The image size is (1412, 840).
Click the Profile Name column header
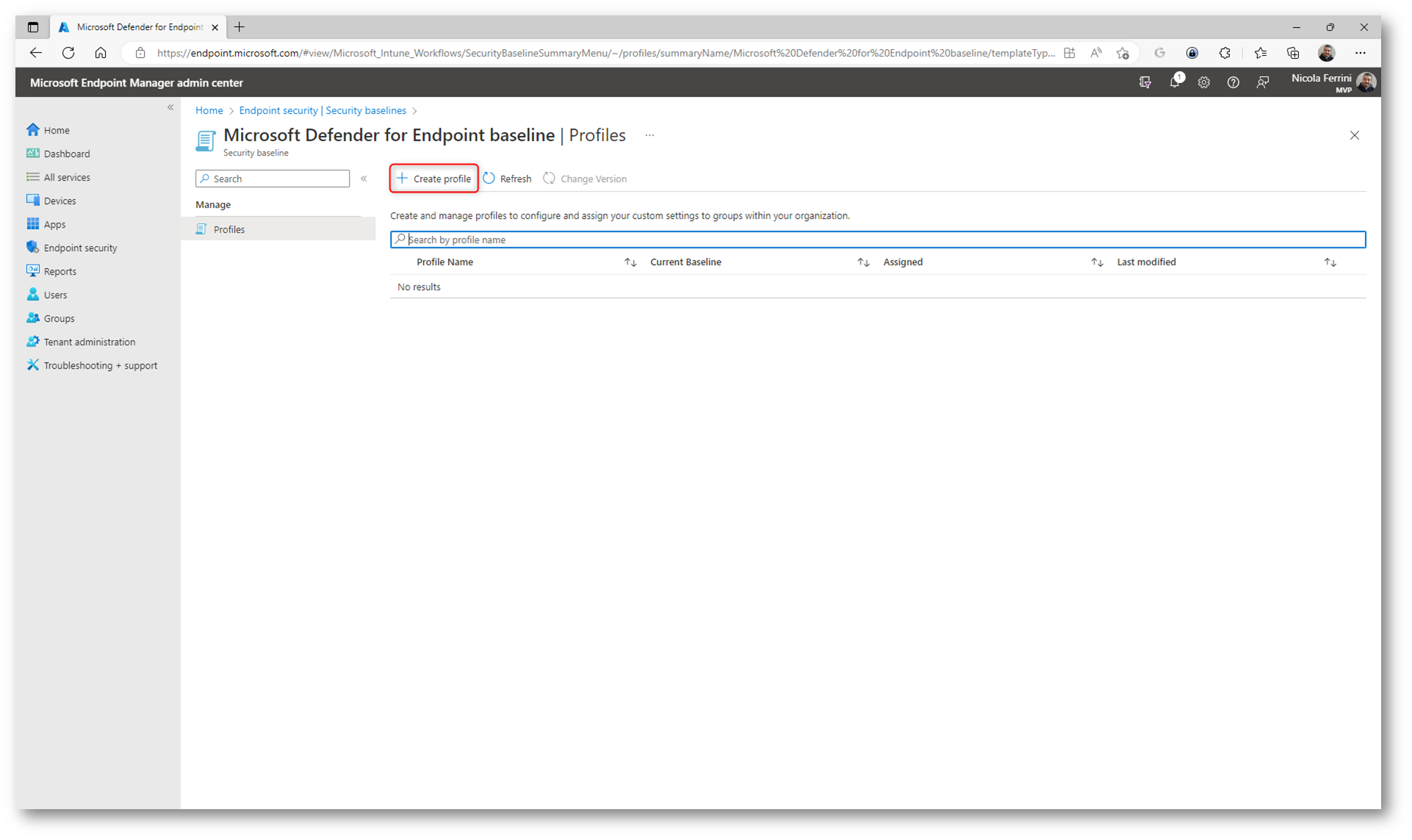[444, 262]
